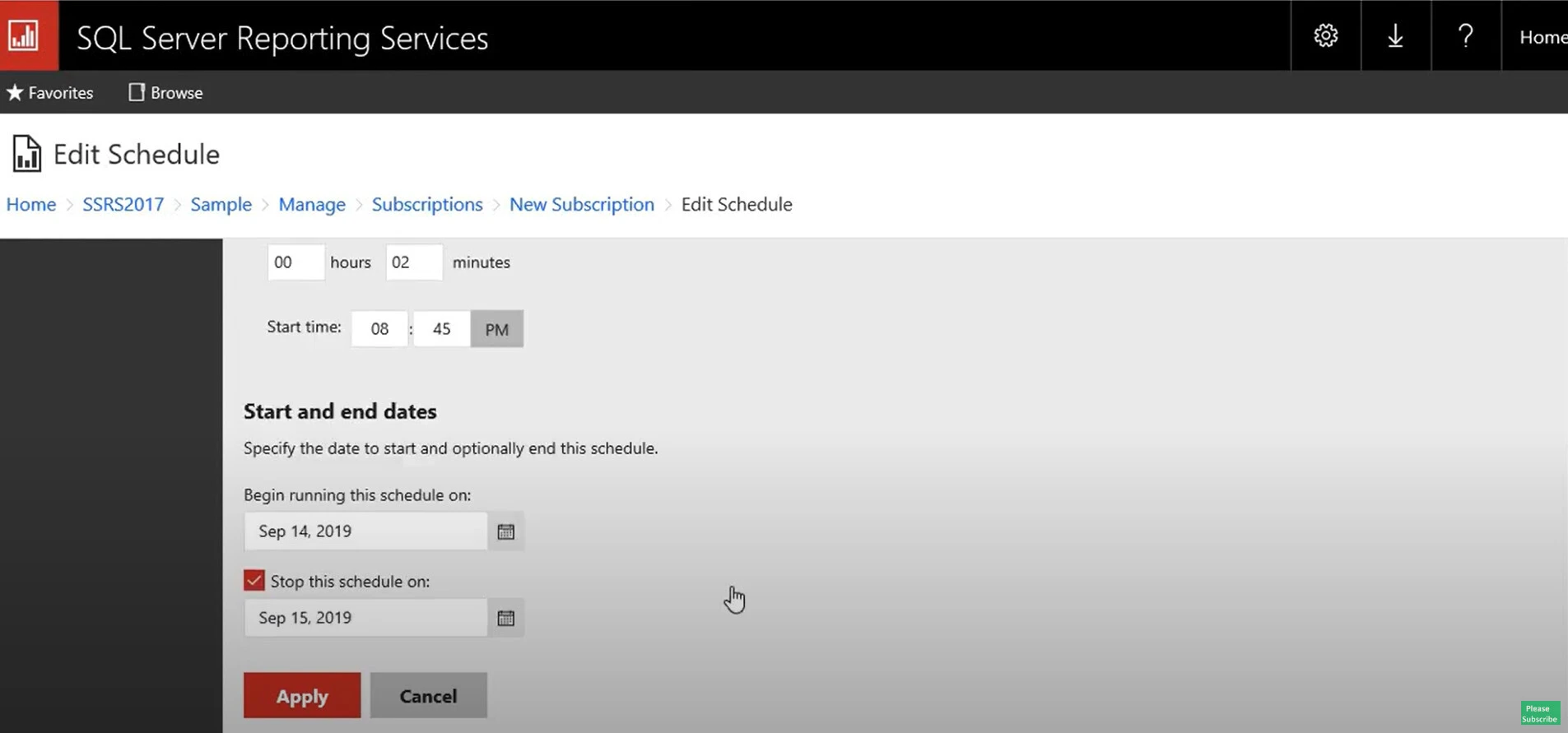Screen dimensions: 1568x733
Task: Toggle the PM time period button
Action: pyautogui.click(x=496, y=329)
